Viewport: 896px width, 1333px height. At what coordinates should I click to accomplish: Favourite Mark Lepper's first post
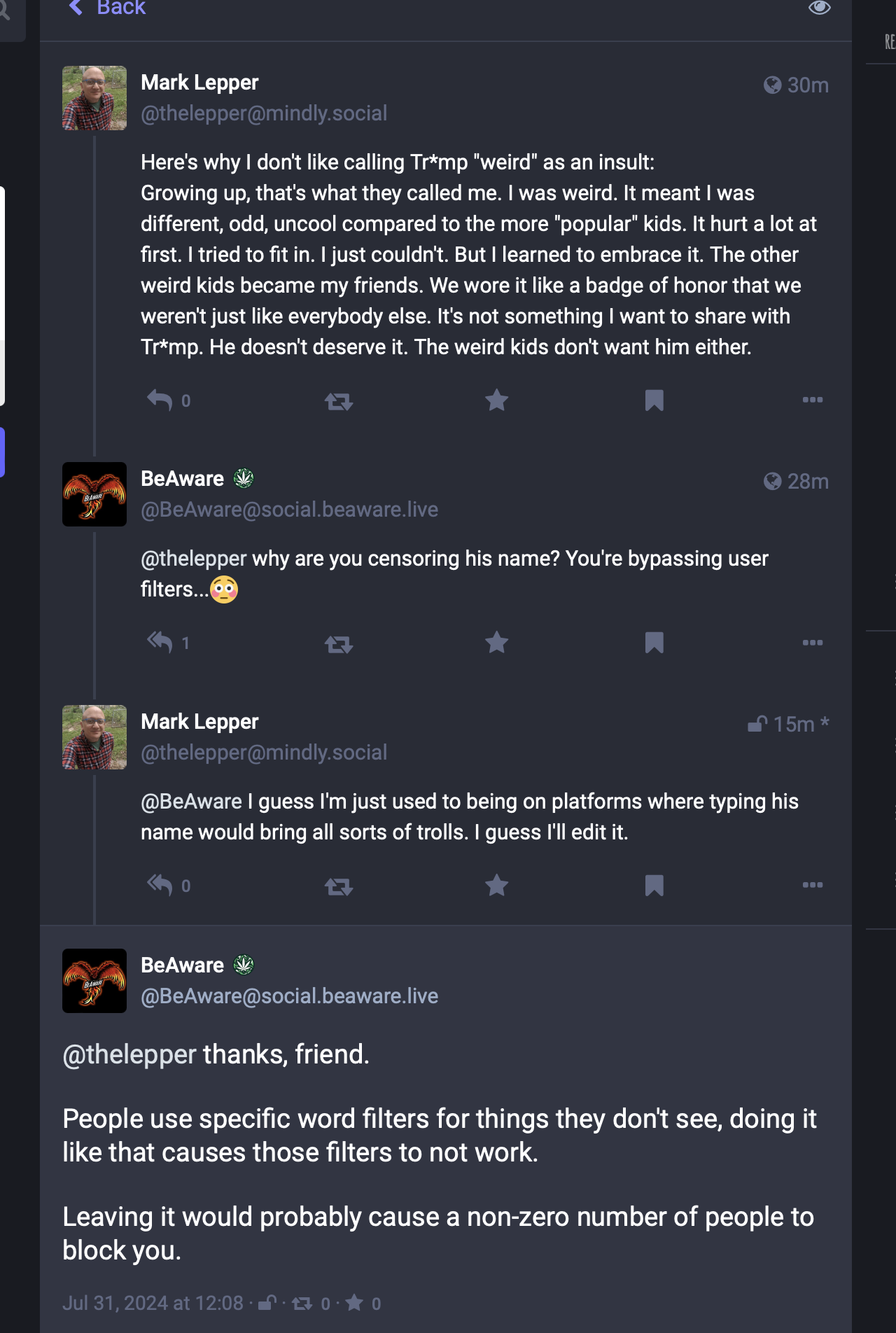click(497, 400)
